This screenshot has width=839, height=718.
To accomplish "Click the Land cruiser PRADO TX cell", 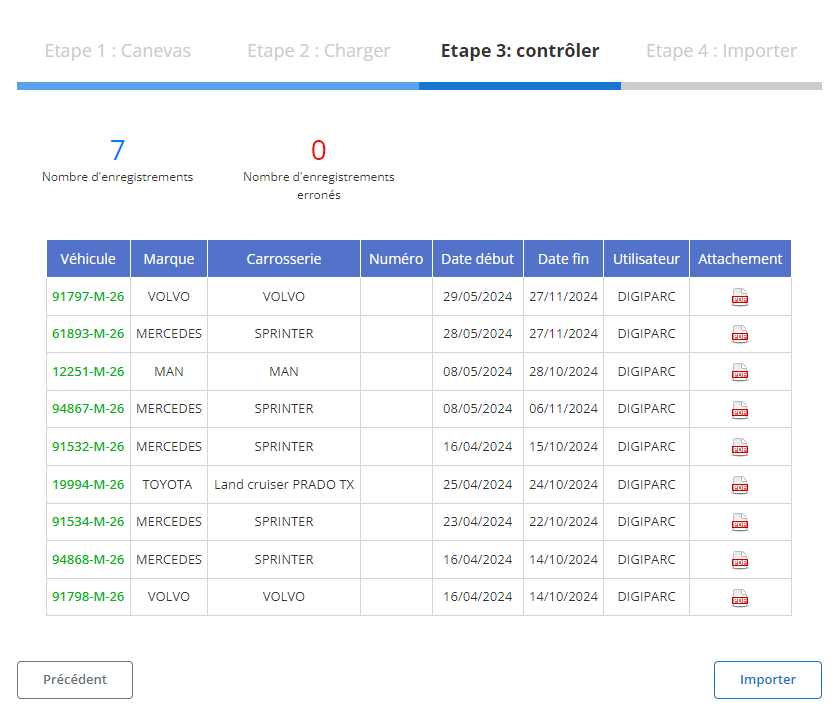I will [x=284, y=485].
